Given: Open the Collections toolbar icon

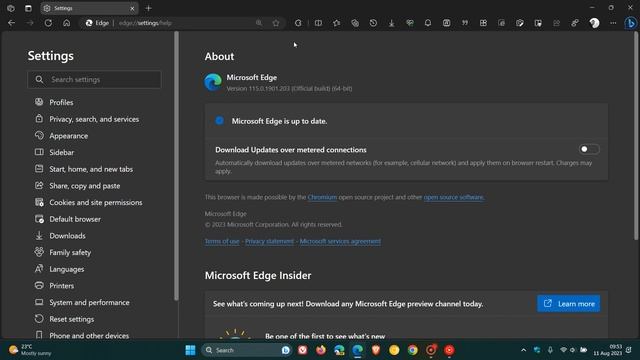Looking at the screenshot, I should click(355, 23).
